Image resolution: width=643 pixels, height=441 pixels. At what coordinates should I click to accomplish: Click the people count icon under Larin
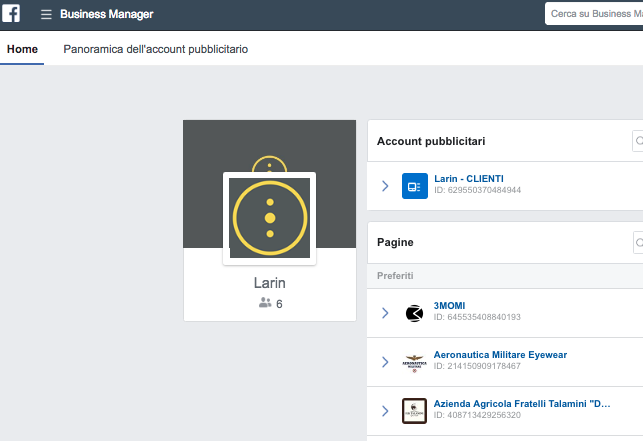click(x=265, y=303)
